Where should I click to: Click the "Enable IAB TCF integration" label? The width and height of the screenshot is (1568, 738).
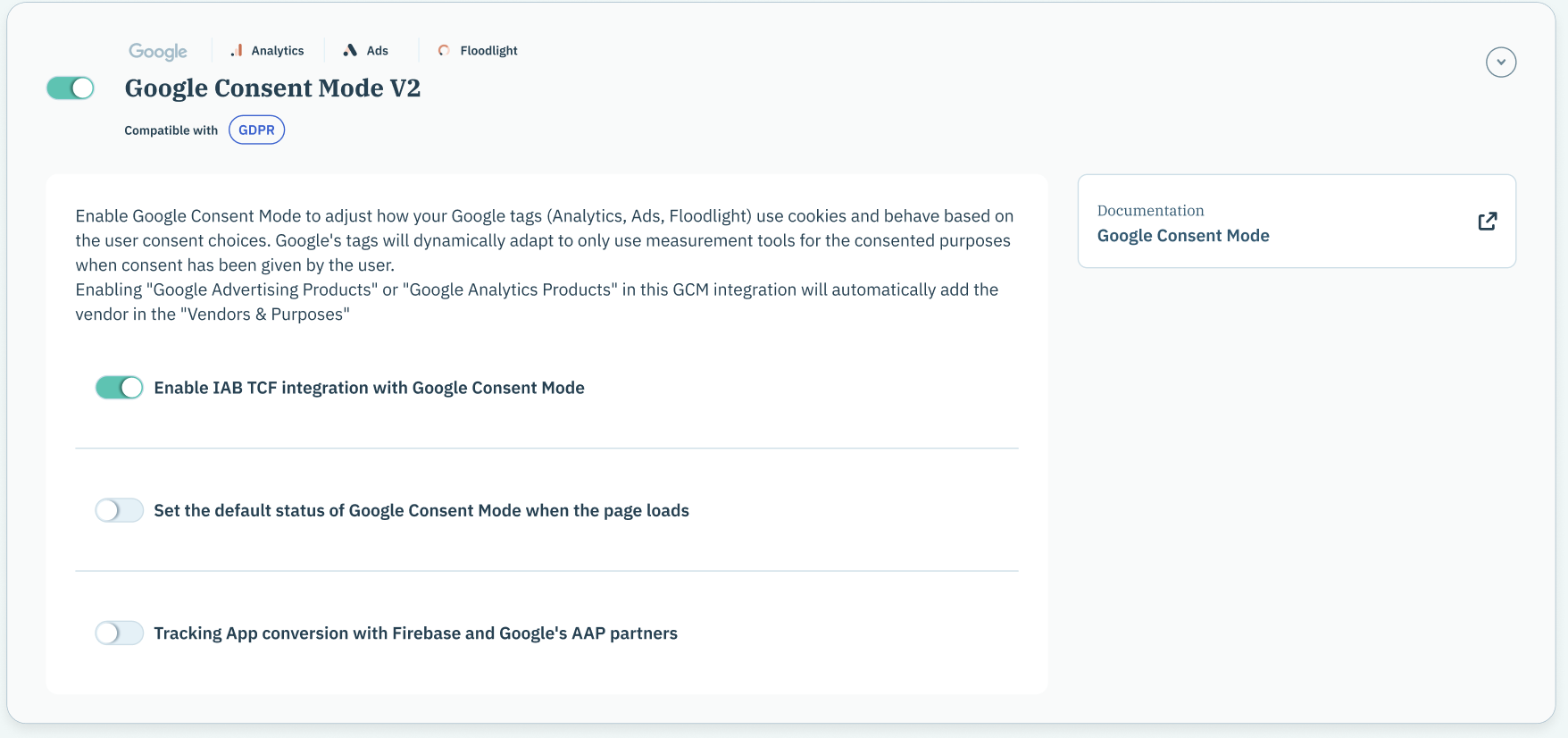[369, 388]
